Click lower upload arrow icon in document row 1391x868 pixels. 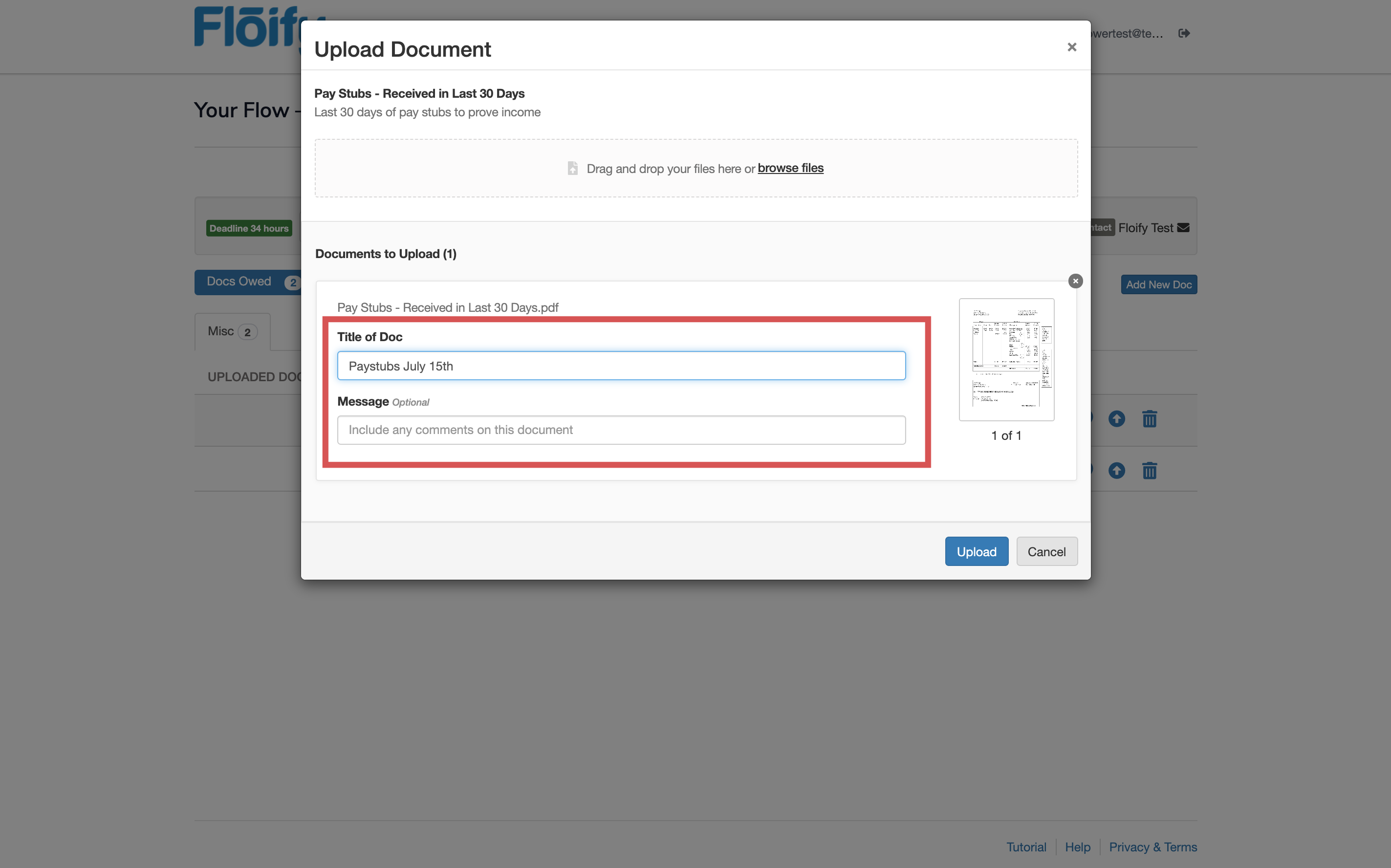click(x=1116, y=471)
